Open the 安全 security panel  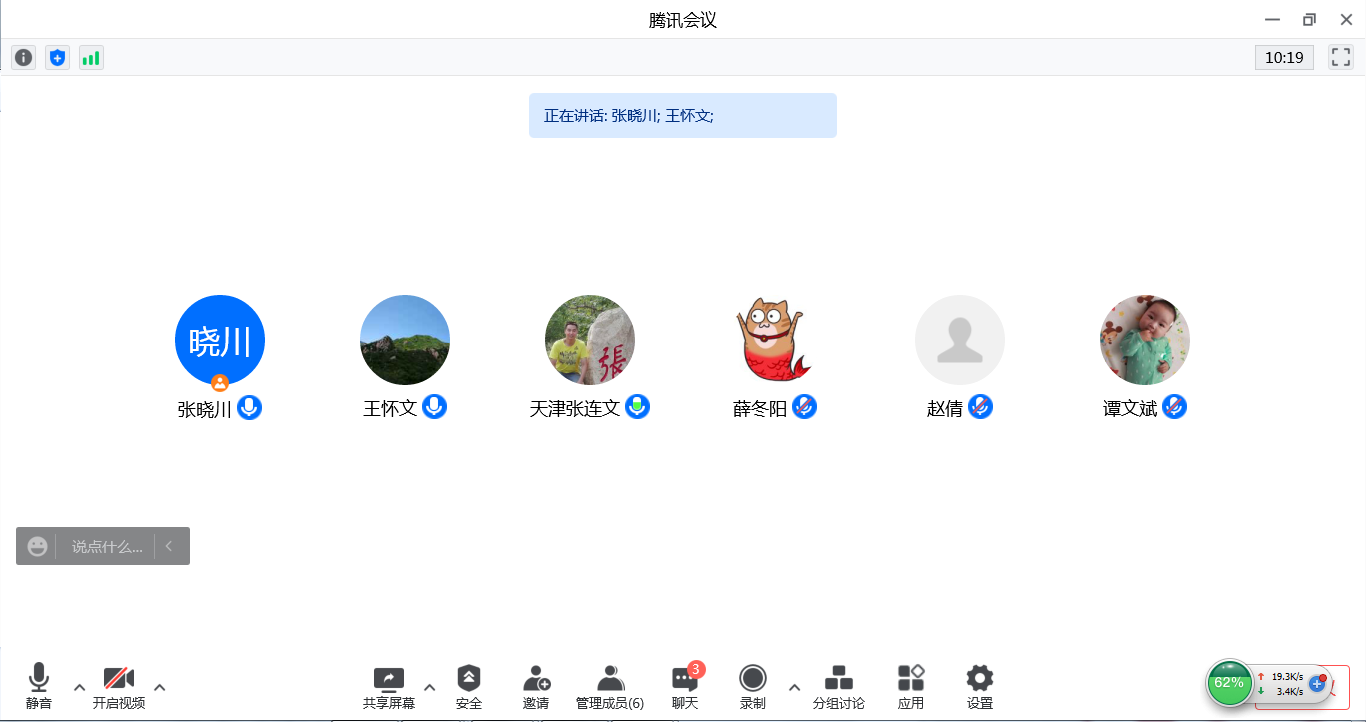tap(469, 685)
